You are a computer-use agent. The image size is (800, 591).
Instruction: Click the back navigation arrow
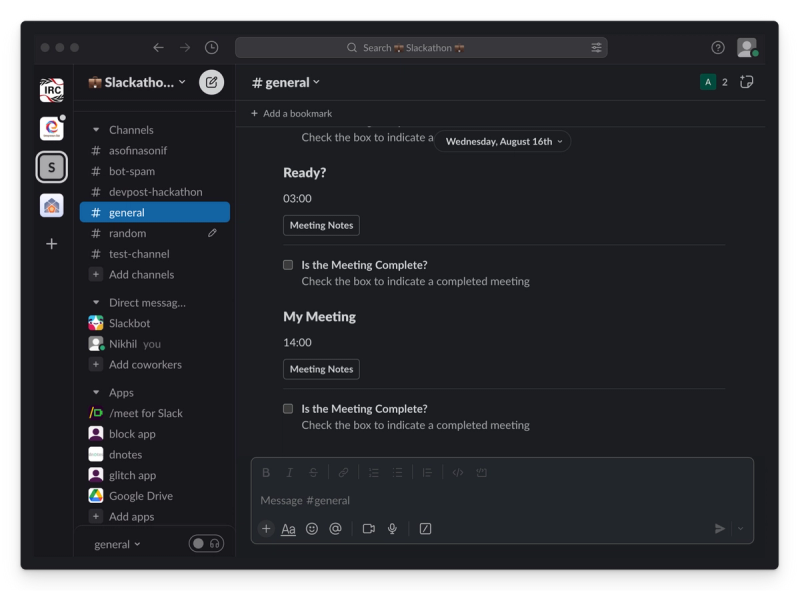click(158, 47)
